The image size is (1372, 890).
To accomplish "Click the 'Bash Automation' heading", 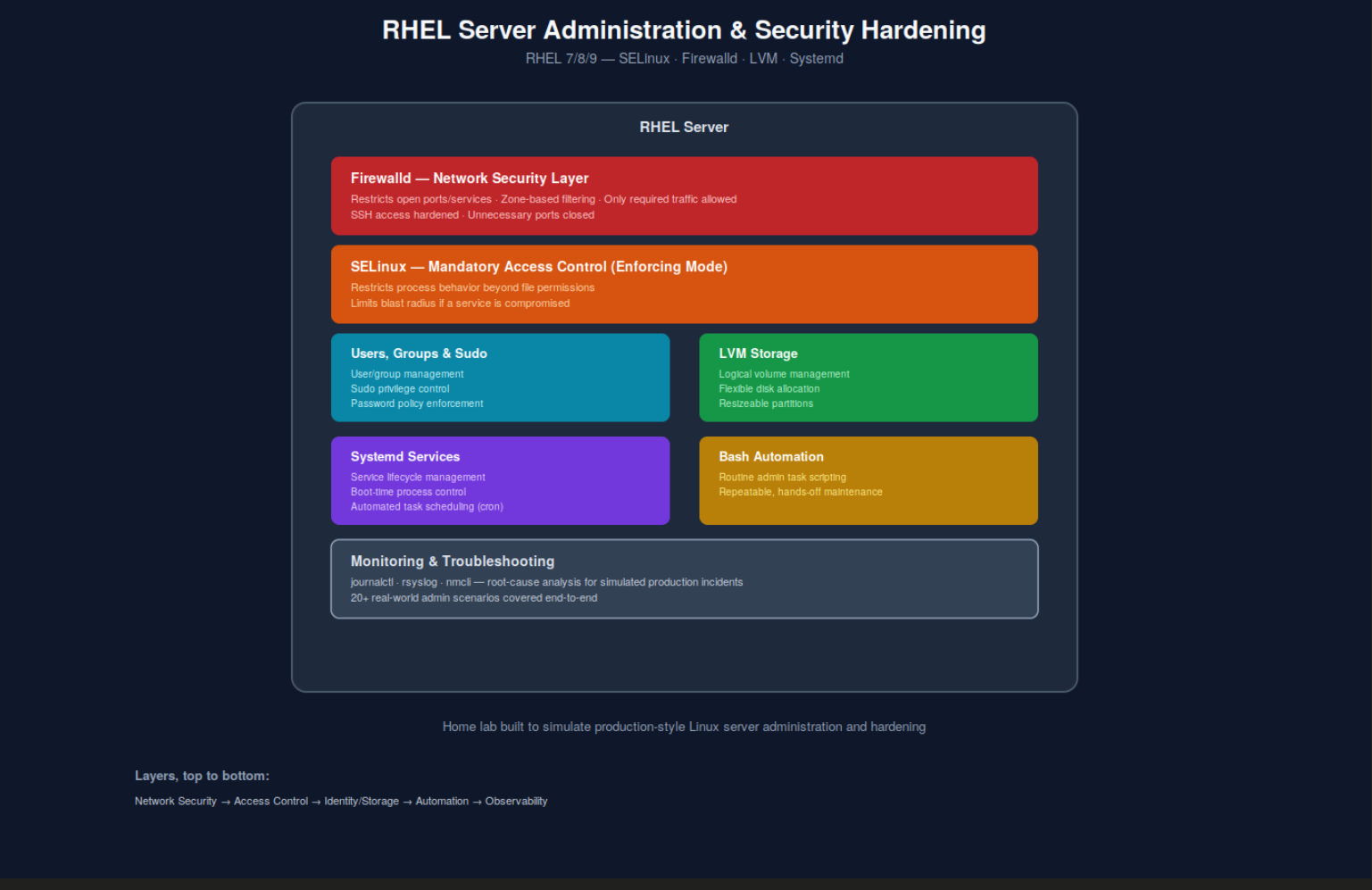I will 771,457.
